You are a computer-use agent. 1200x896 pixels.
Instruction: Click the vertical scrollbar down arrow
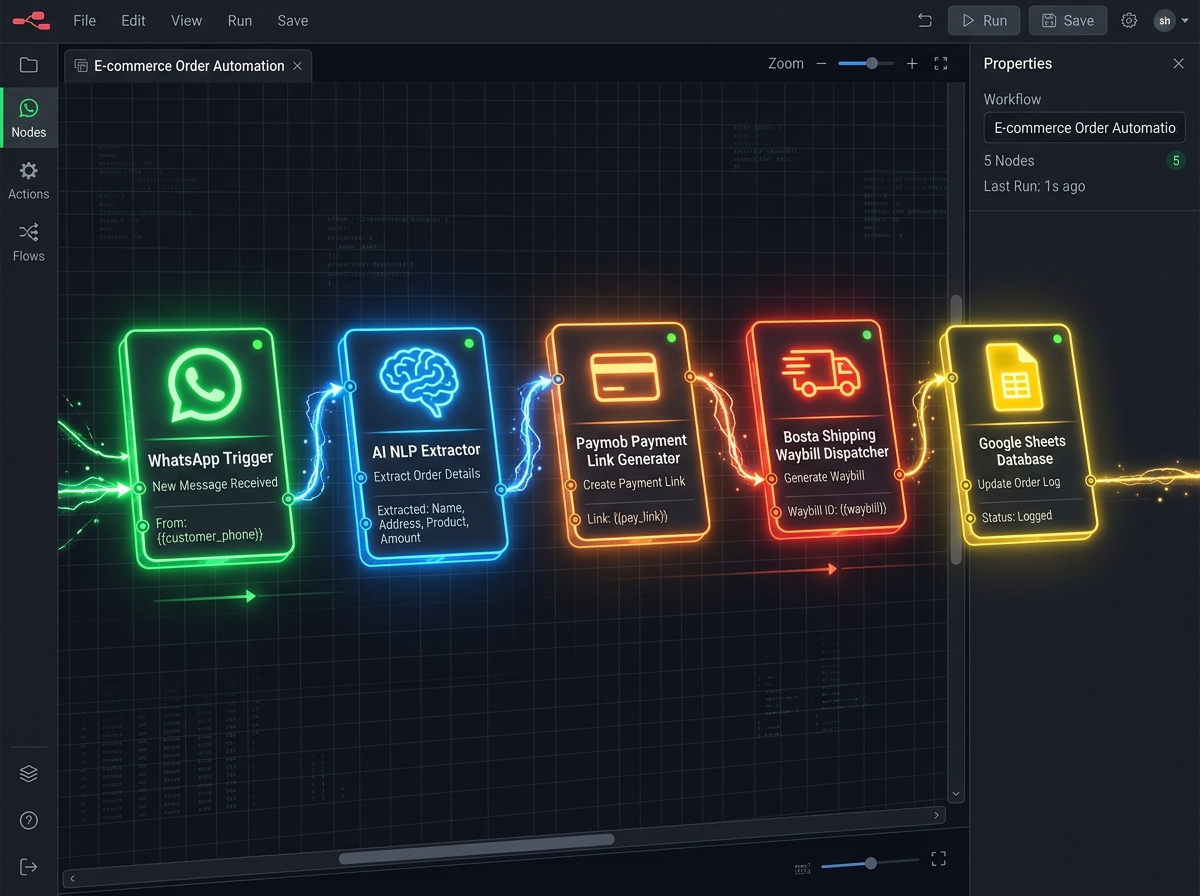pyautogui.click(x=956, y=794)
